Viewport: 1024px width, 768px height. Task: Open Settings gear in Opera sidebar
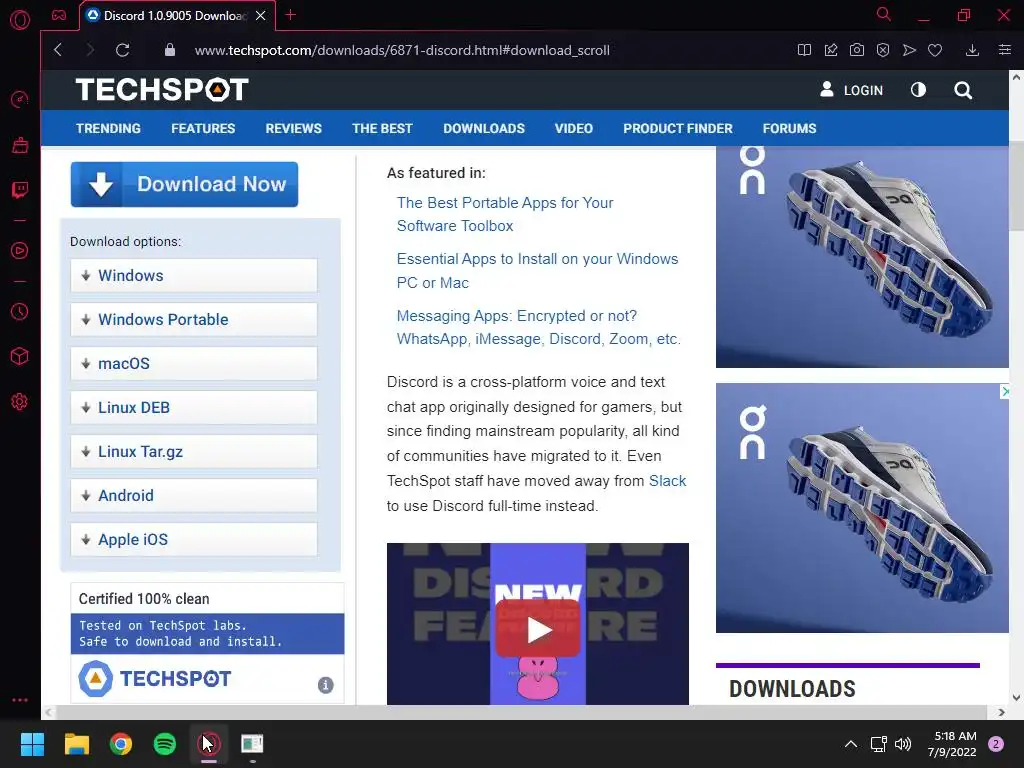pos(20,402)
